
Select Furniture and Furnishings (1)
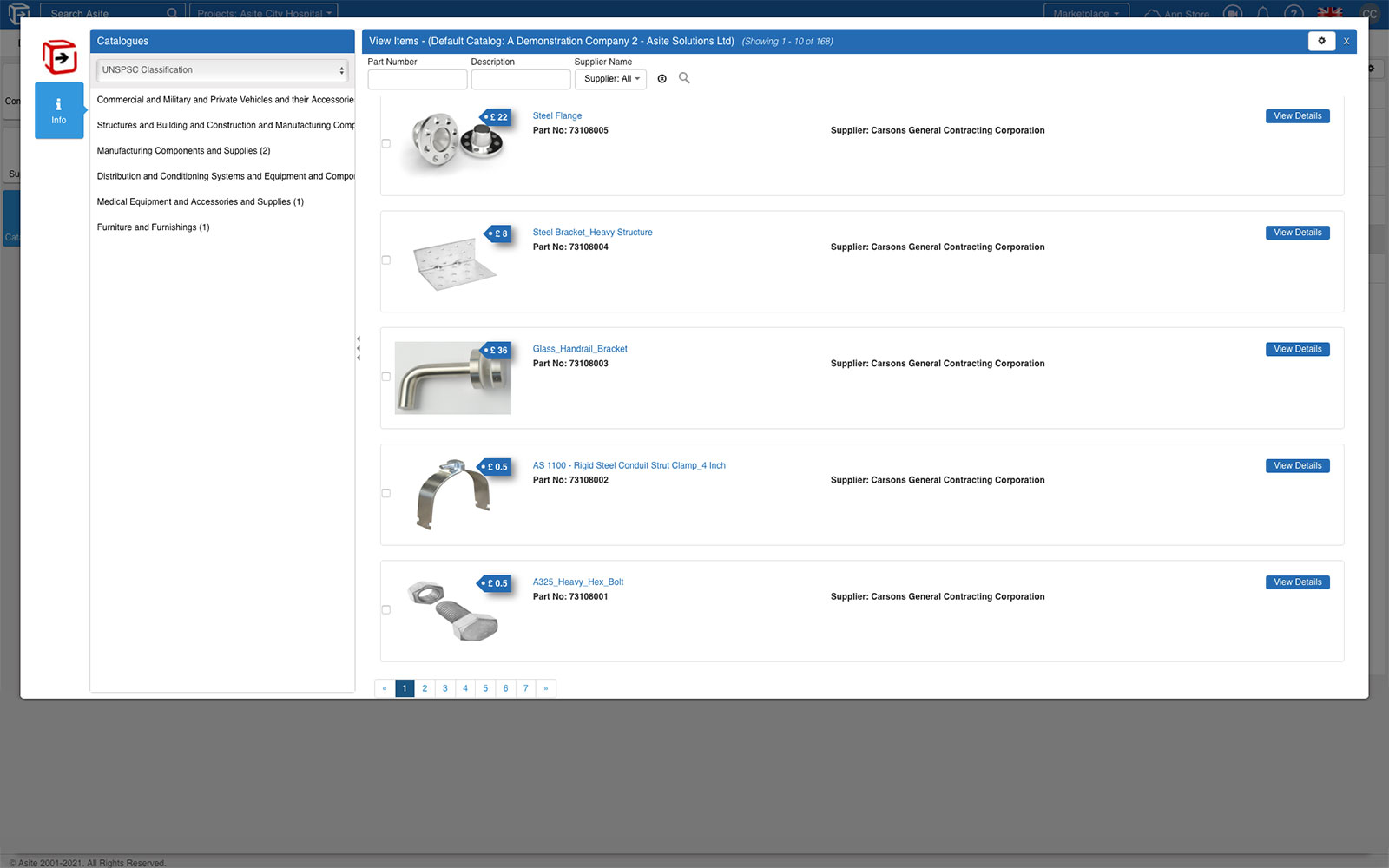click(154, 227)
